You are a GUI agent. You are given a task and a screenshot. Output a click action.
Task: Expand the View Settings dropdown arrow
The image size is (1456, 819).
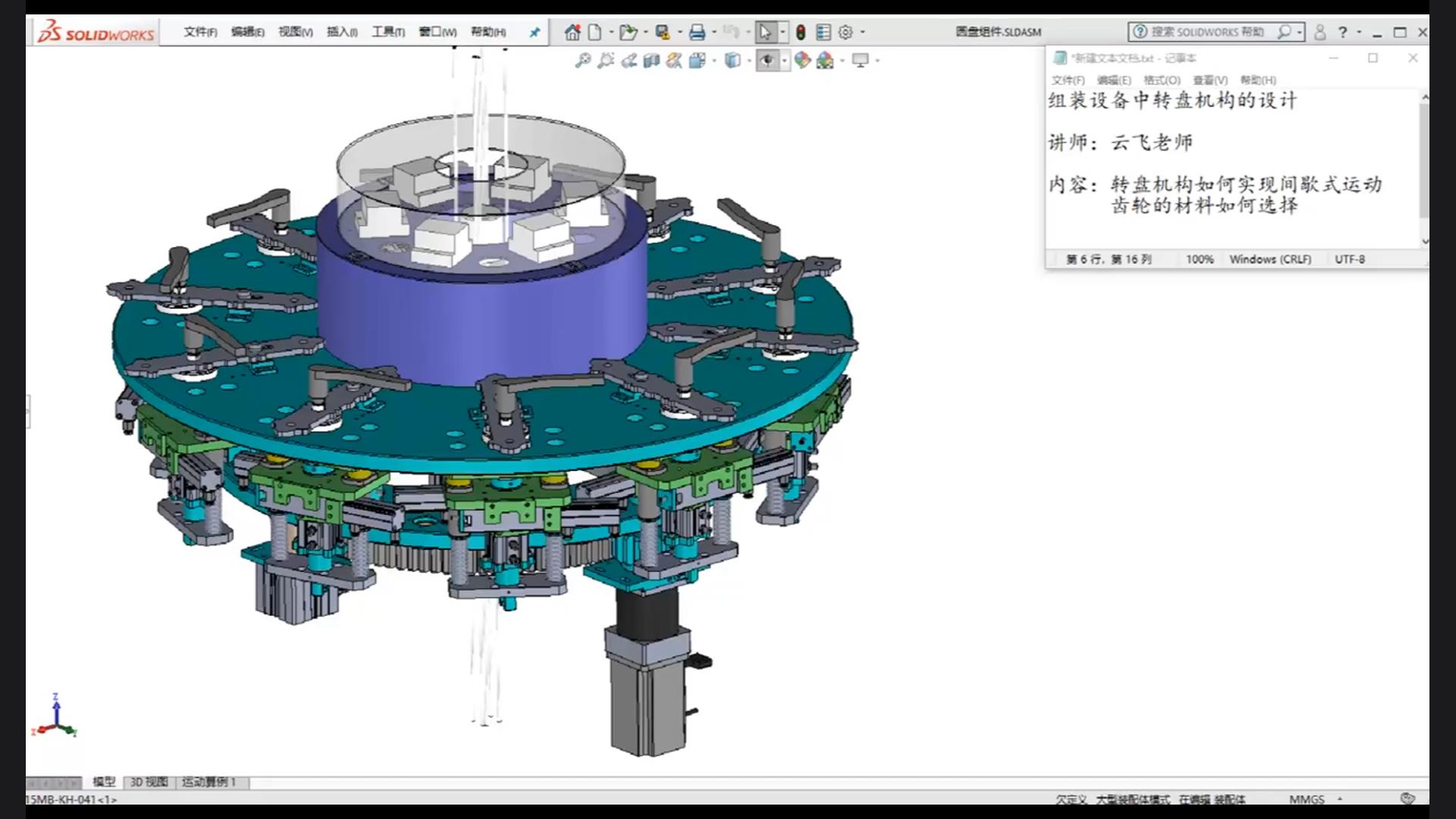click(877, 61)
